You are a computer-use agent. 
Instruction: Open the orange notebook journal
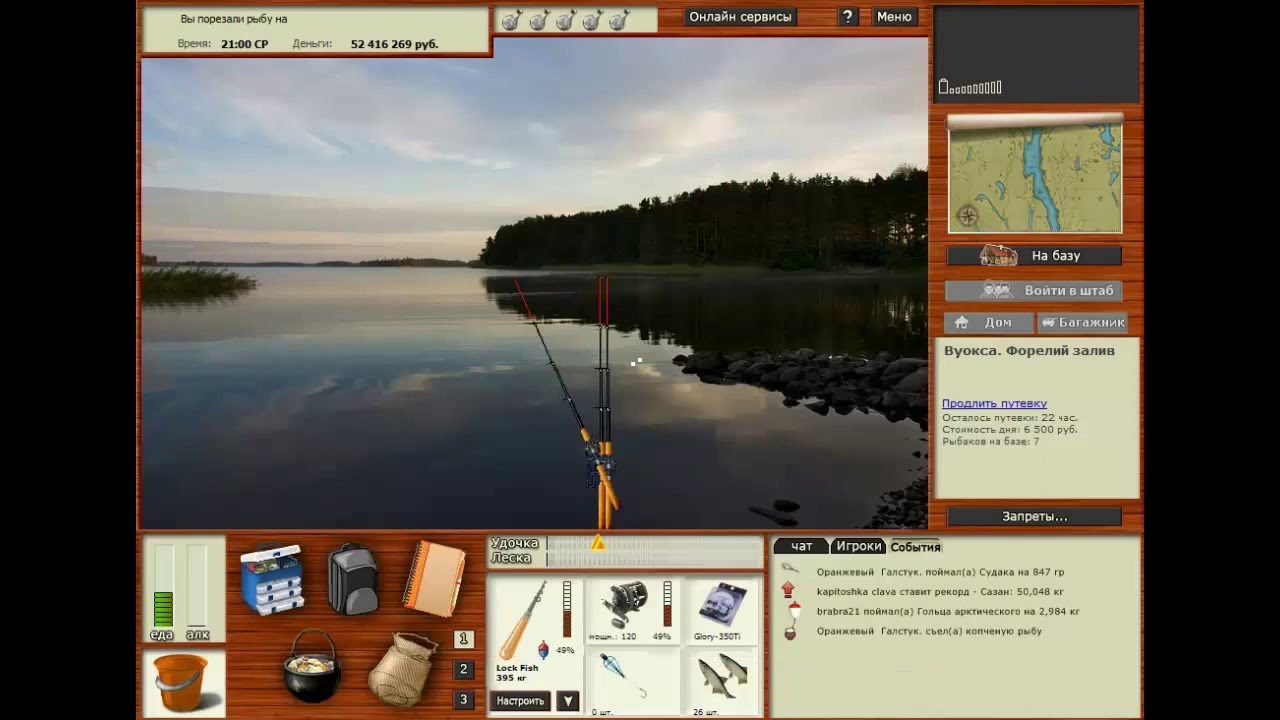434,578
